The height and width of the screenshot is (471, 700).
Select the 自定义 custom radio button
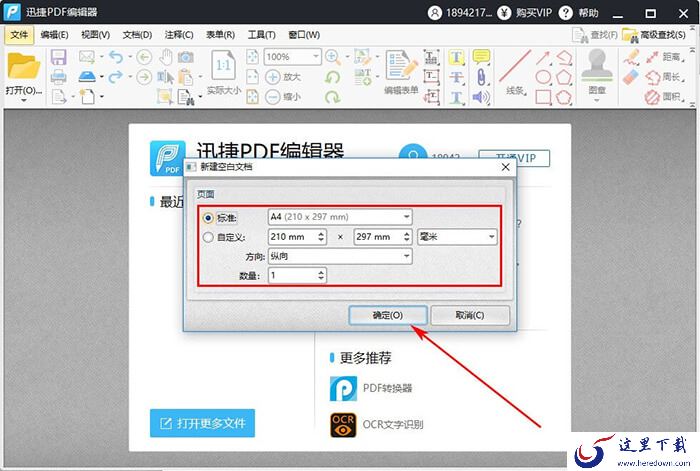(x=208, y=237)
